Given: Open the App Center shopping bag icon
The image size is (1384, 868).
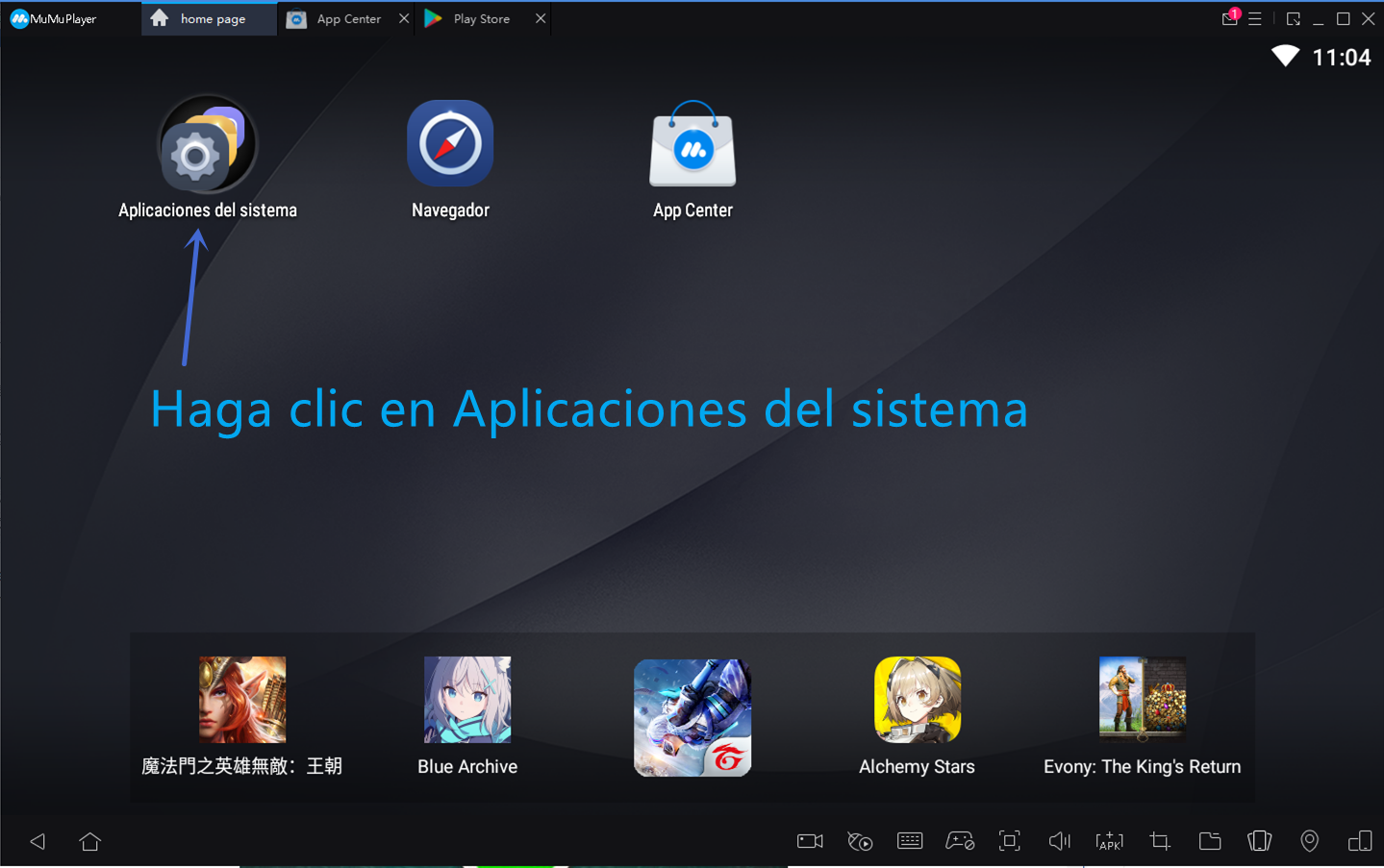Looking at the screenshot, I should [692, 146].
